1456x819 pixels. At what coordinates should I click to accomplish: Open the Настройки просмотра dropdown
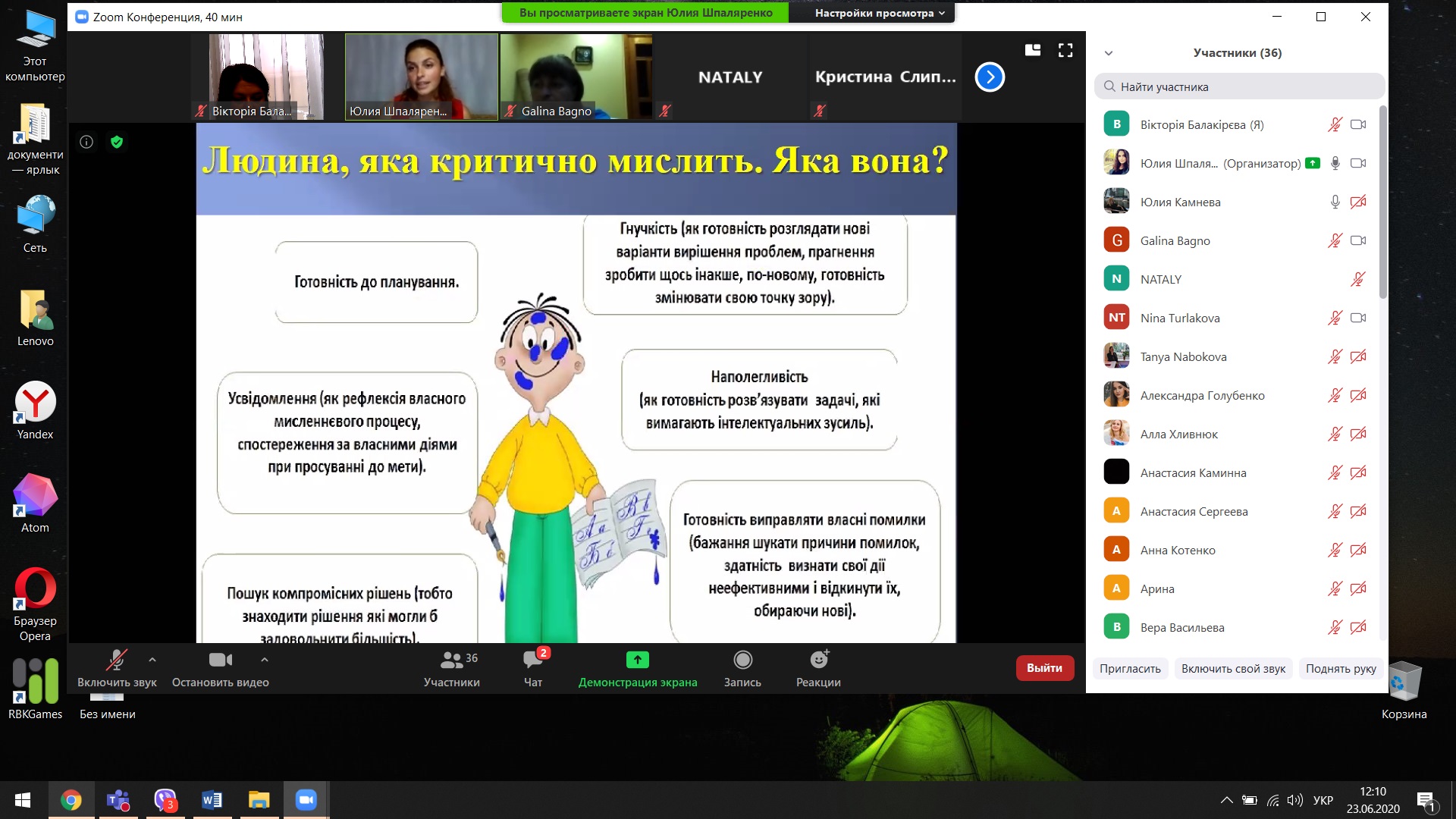coord(880,13)
